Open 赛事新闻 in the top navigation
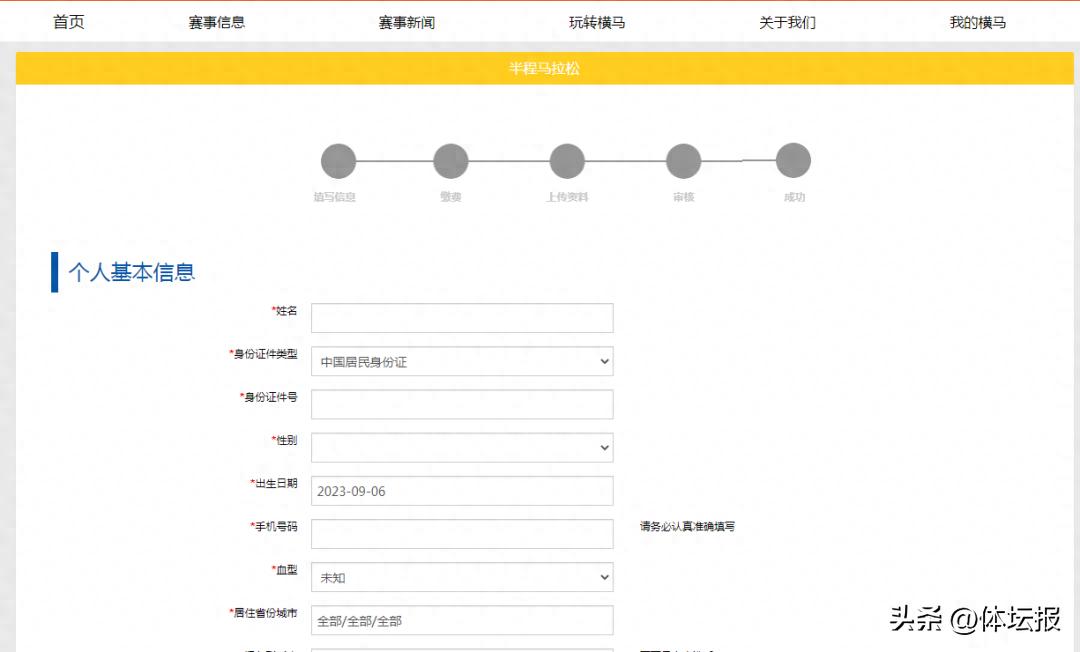Image resolution: width=1080 pixels, height=652 pixels. tap(407, 22)
